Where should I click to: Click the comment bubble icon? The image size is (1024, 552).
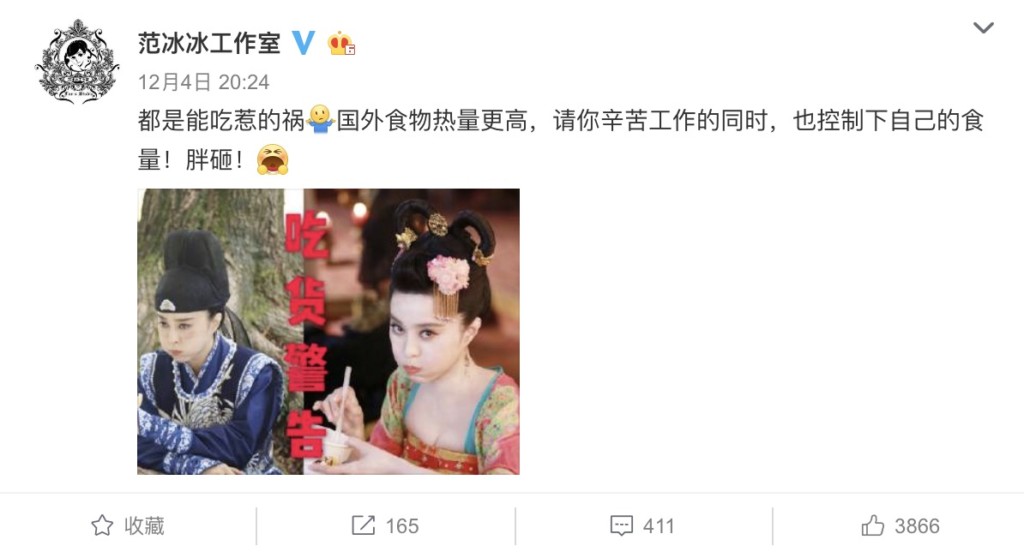point(621,526)
